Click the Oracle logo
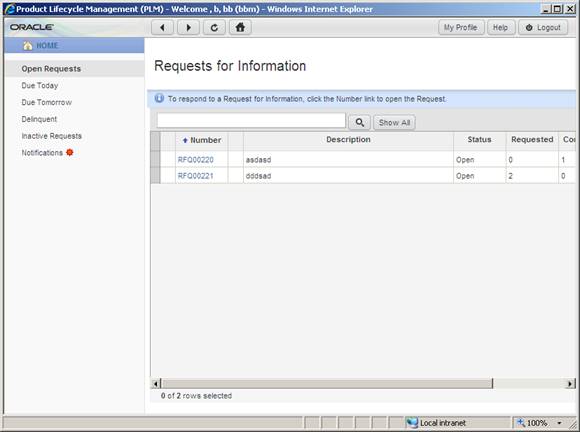 coord(32,27)
